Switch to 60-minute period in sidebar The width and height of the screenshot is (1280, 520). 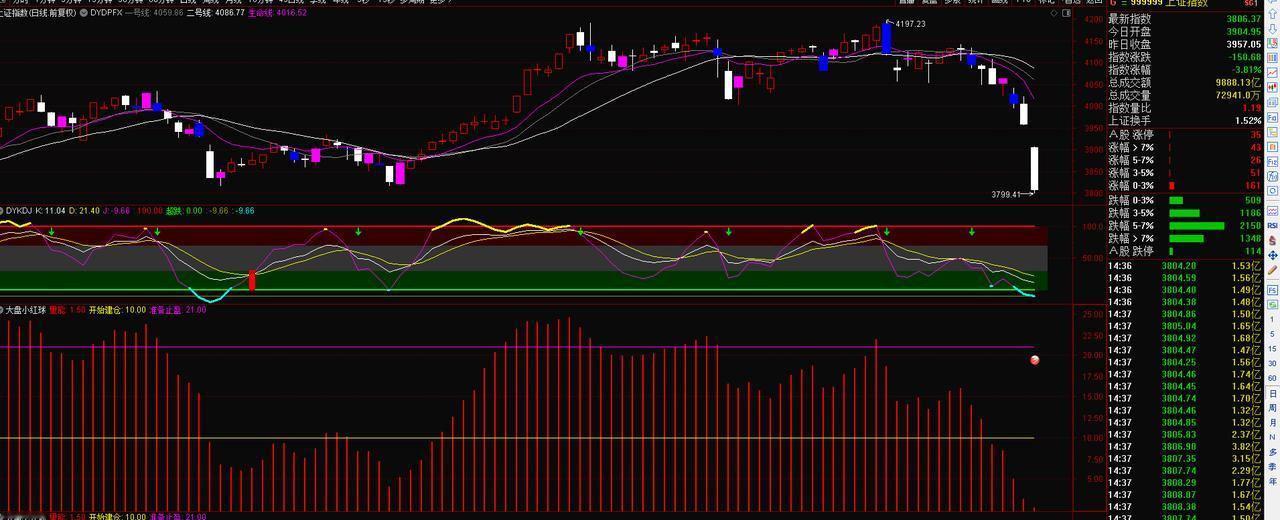pos(1273,378)
